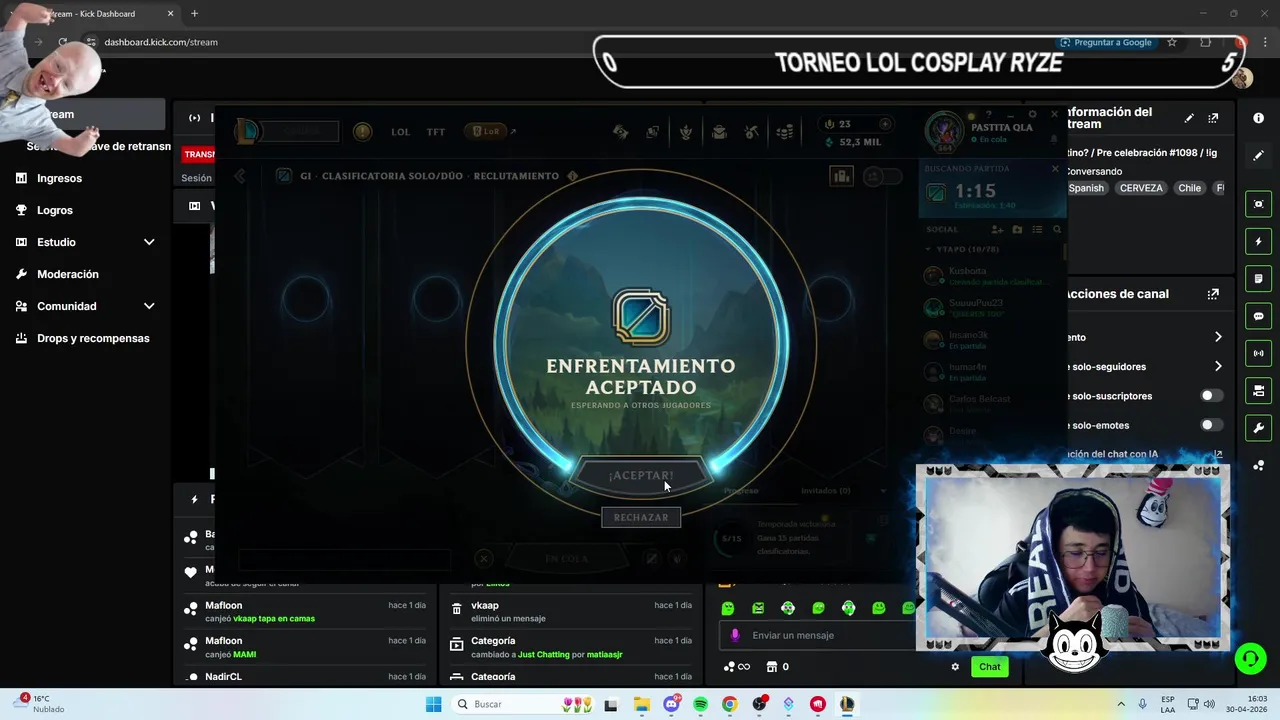Screen dimensions: 1280x720
Task: Toggle the solo-emotes chat switch
Action: tap(1210, 425)
